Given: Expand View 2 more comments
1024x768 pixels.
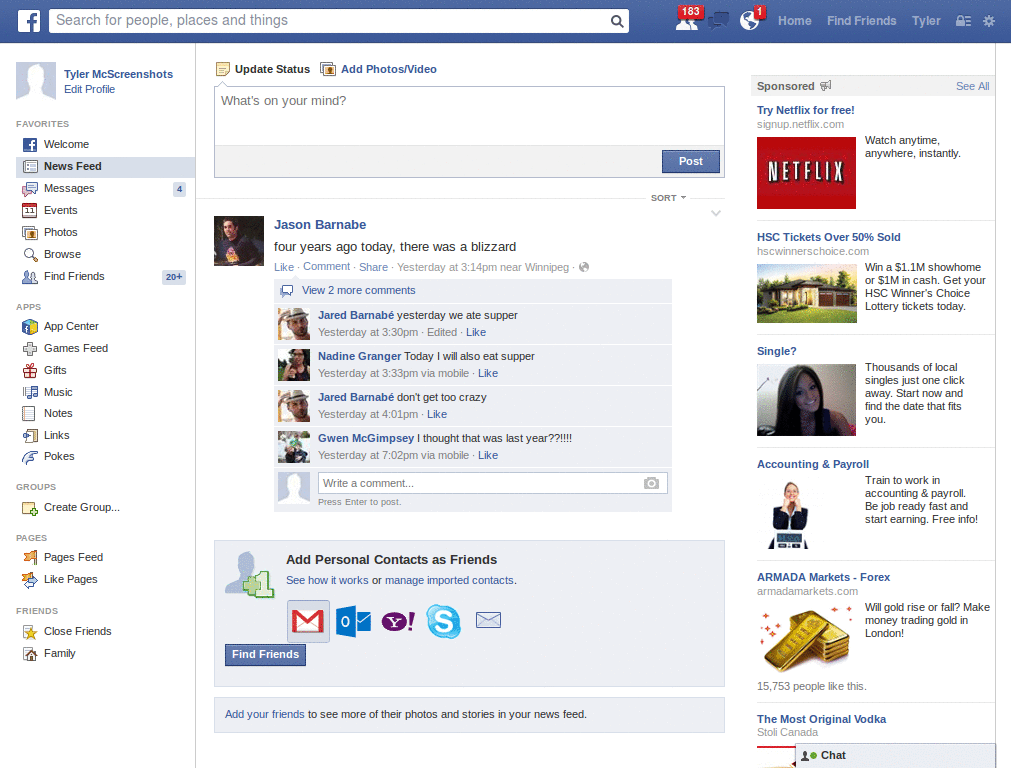Looking at the screenshot, I should (x=358, y=291).
